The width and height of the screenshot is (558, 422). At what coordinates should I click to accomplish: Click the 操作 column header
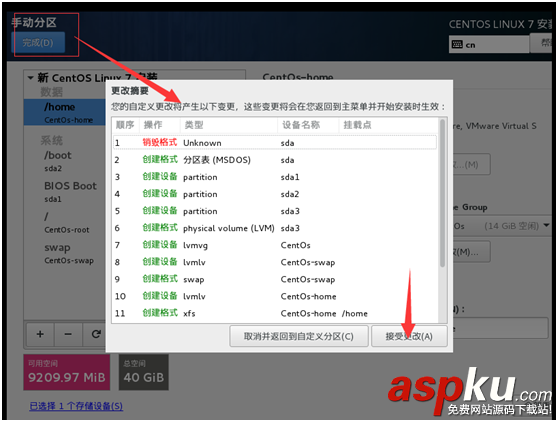point(160,125)
